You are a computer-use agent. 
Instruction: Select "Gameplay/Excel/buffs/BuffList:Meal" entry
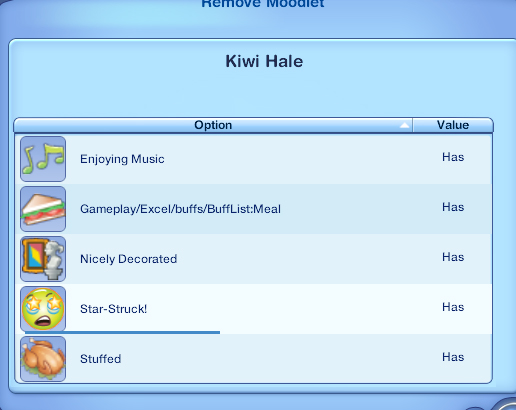pos(180,209)
